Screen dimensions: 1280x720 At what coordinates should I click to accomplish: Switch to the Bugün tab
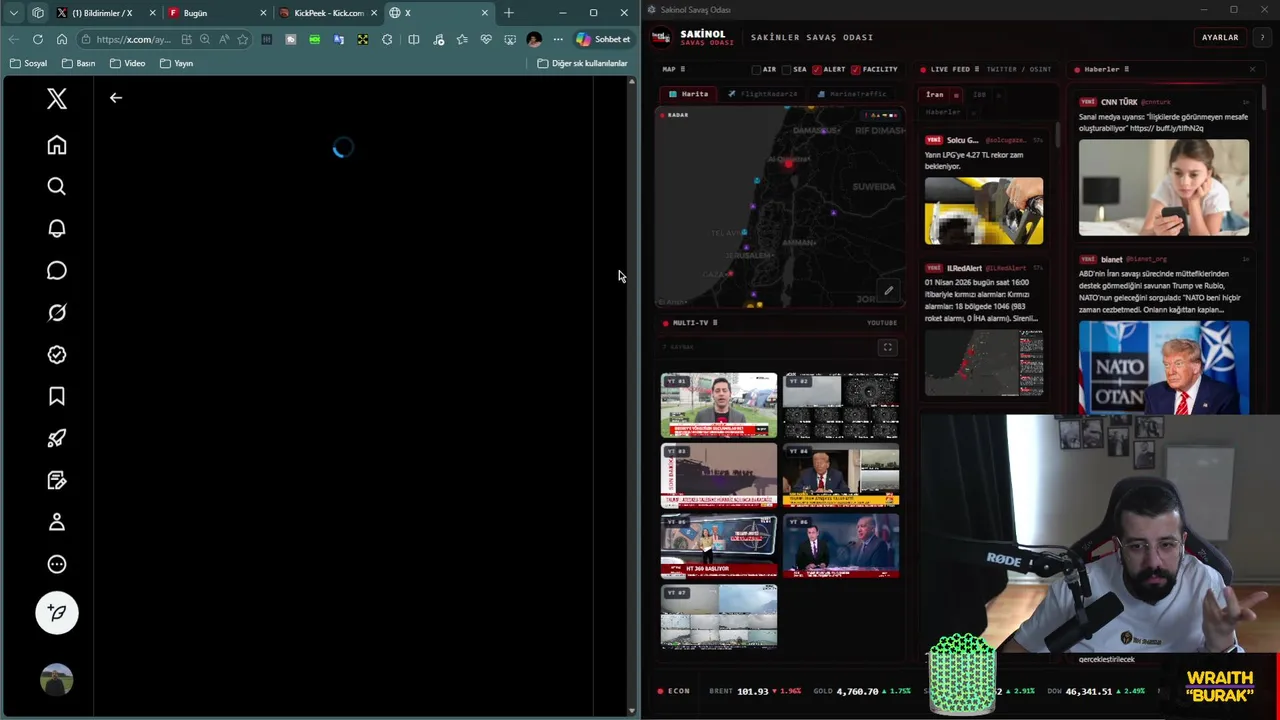[x=216, y=13]
